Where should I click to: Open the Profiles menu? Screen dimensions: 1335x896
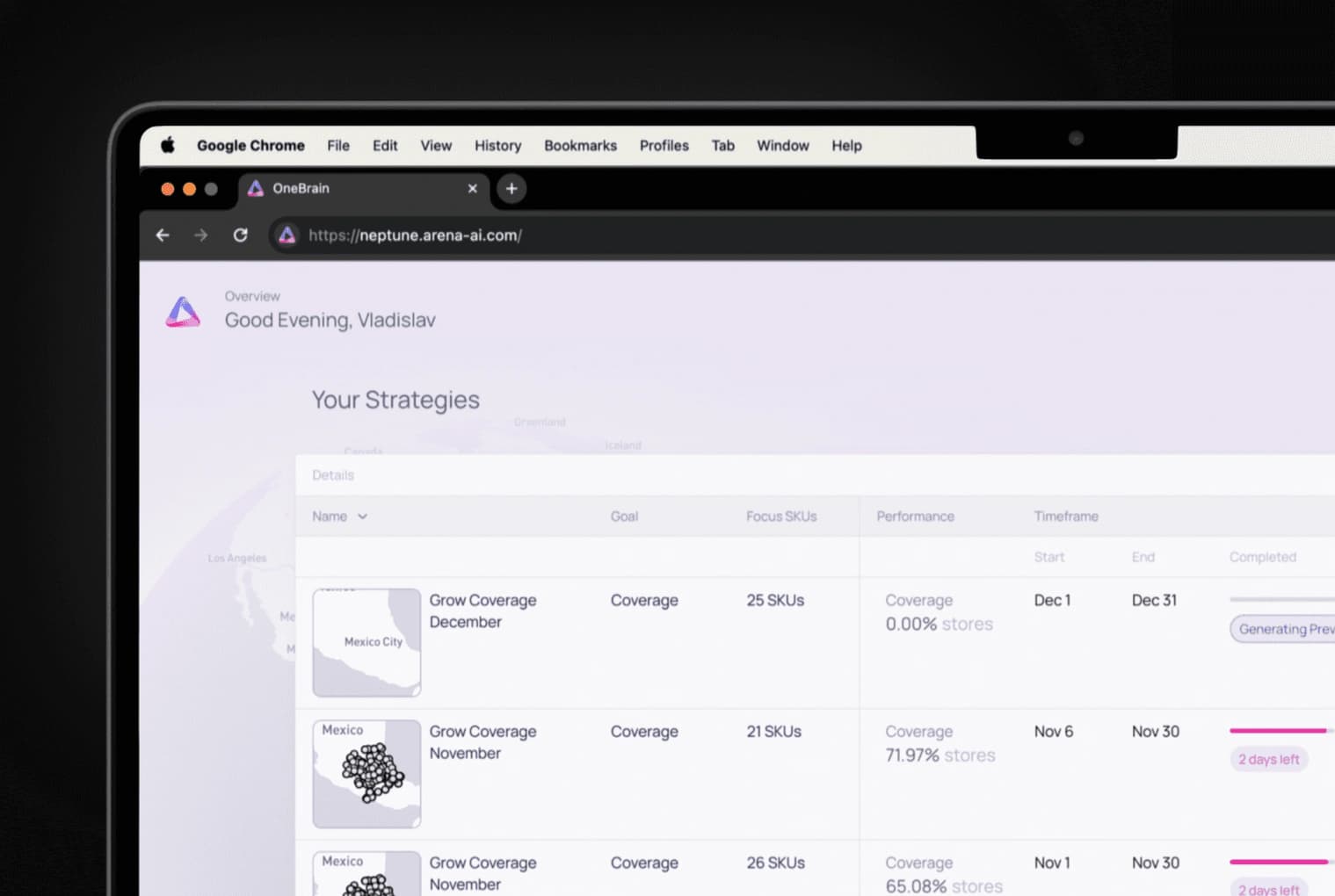[x=664, y=146]
